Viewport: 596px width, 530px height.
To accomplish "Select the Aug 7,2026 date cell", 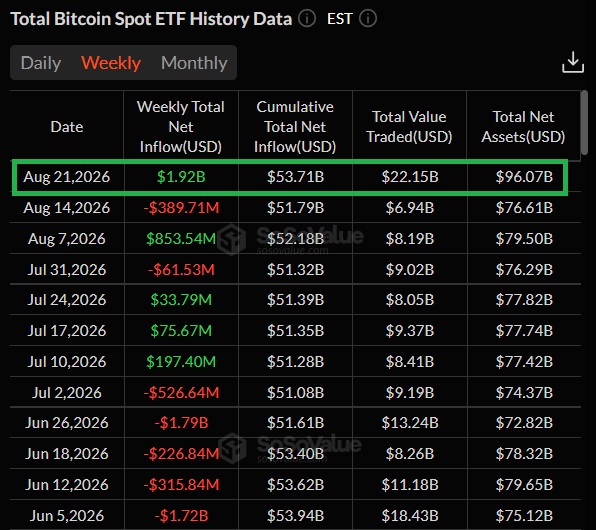I will (67, 239).
